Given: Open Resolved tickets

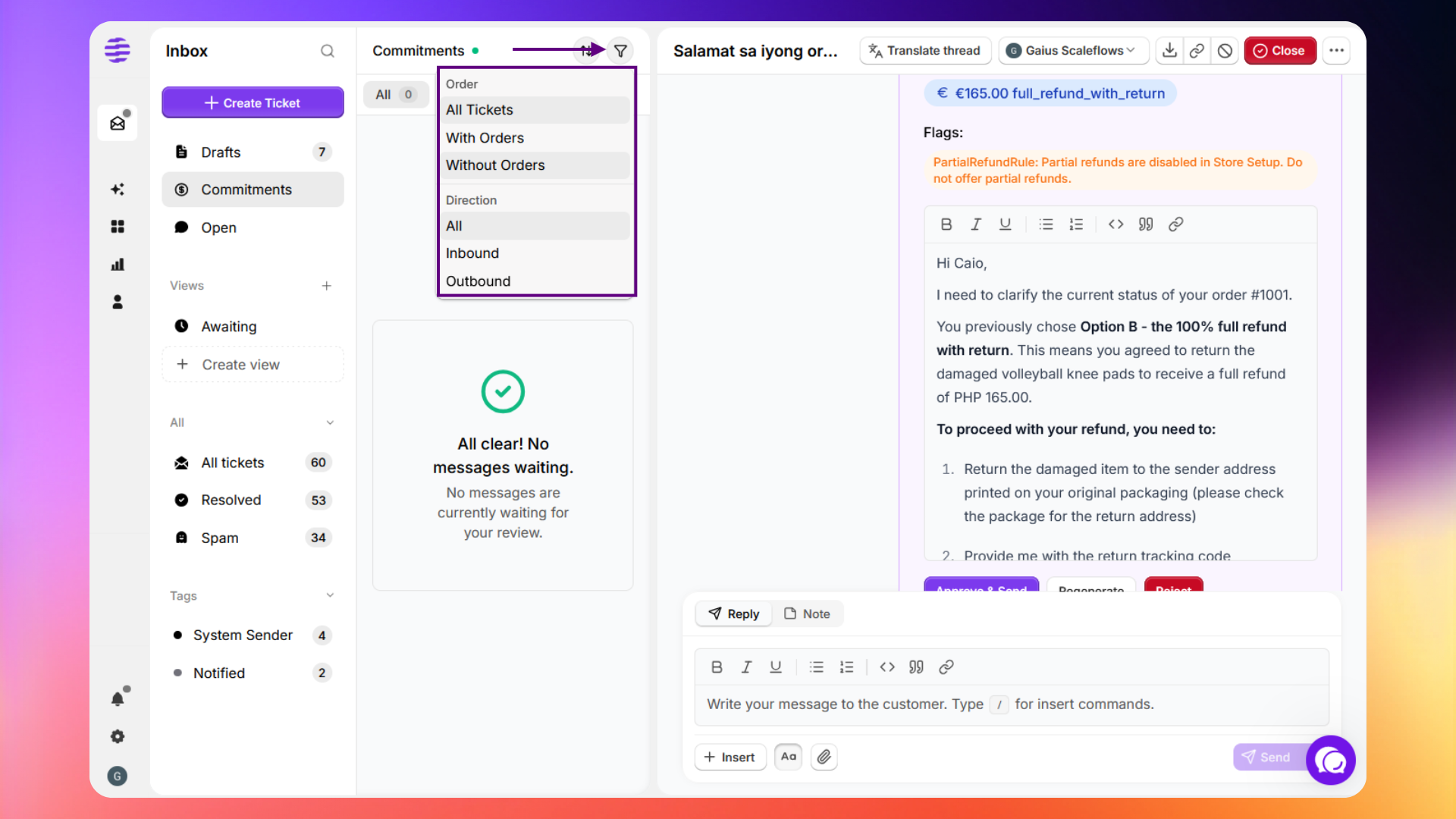Looking at the screenshot, I should tap(253, 500).
